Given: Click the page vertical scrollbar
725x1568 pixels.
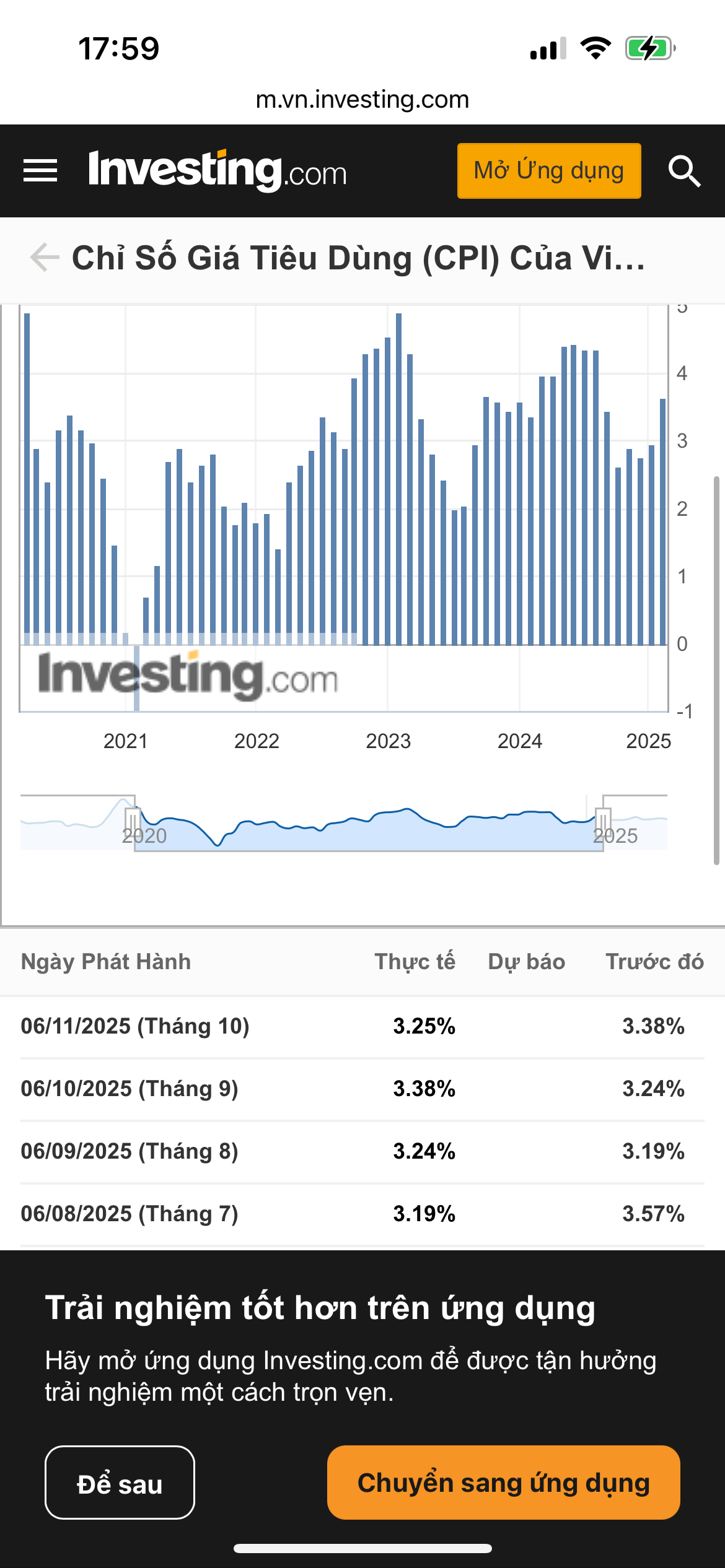Looking at the screenshot, I should click(716, 669).
